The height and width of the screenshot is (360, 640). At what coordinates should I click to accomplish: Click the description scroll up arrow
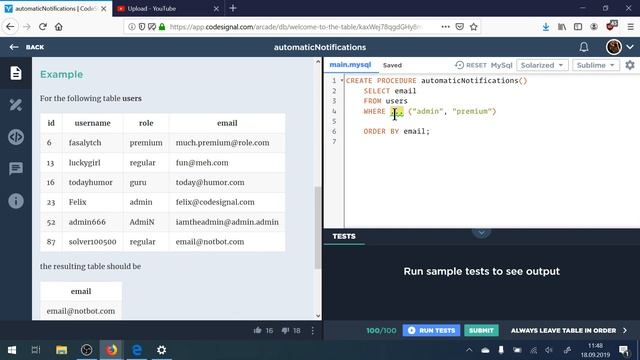tap(318, 62)
